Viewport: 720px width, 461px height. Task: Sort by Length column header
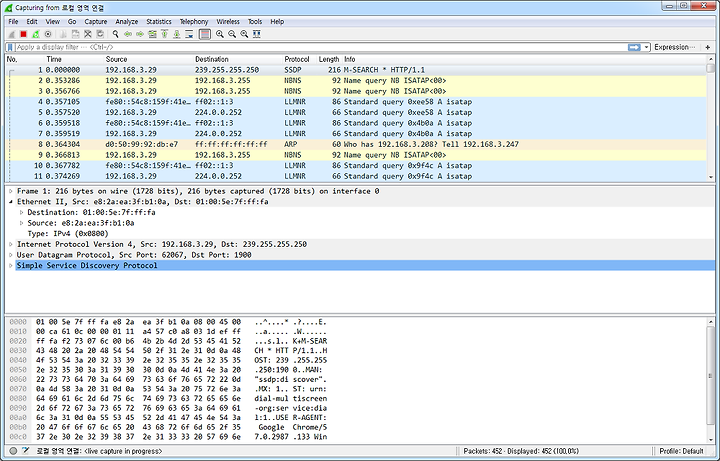point(329,59)
